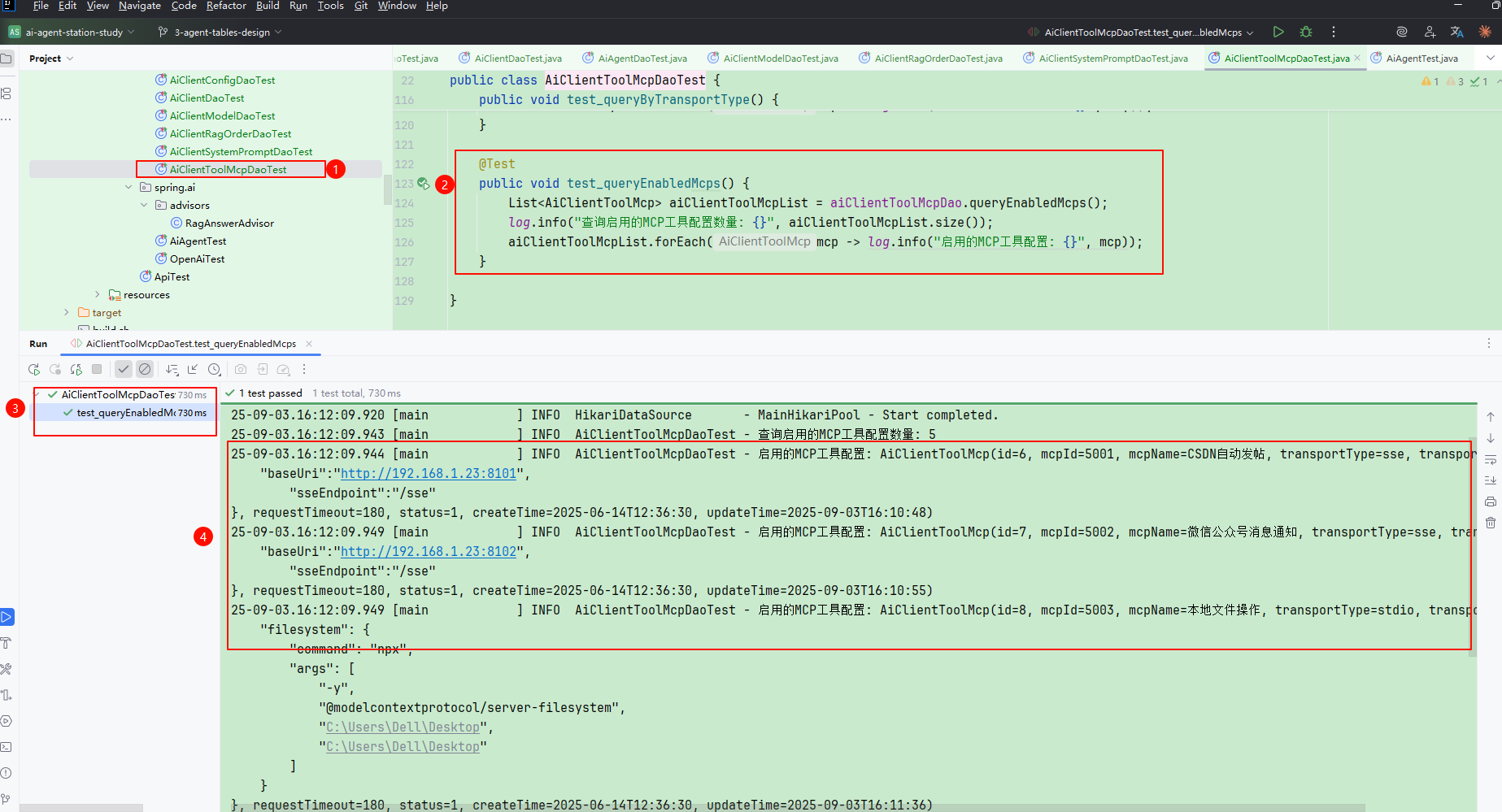Expand the resources folder
Image resolution: width=1502 pixels, height=812 pixels.
pos(98,294)
